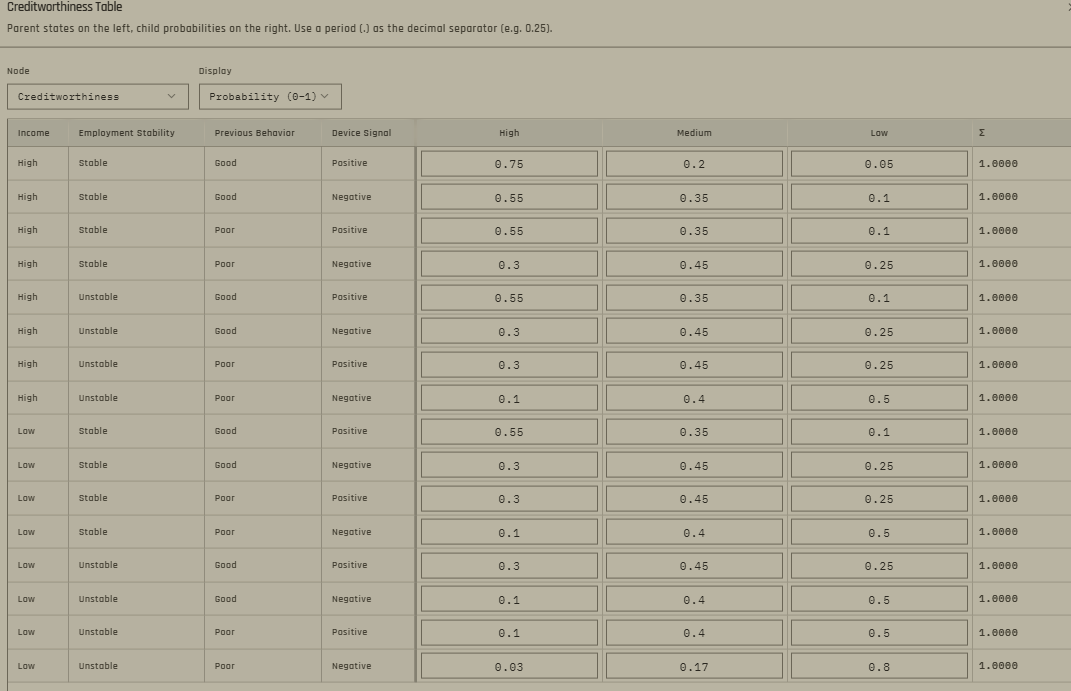Edit High probability field showing 0.75

coord(509,164)
